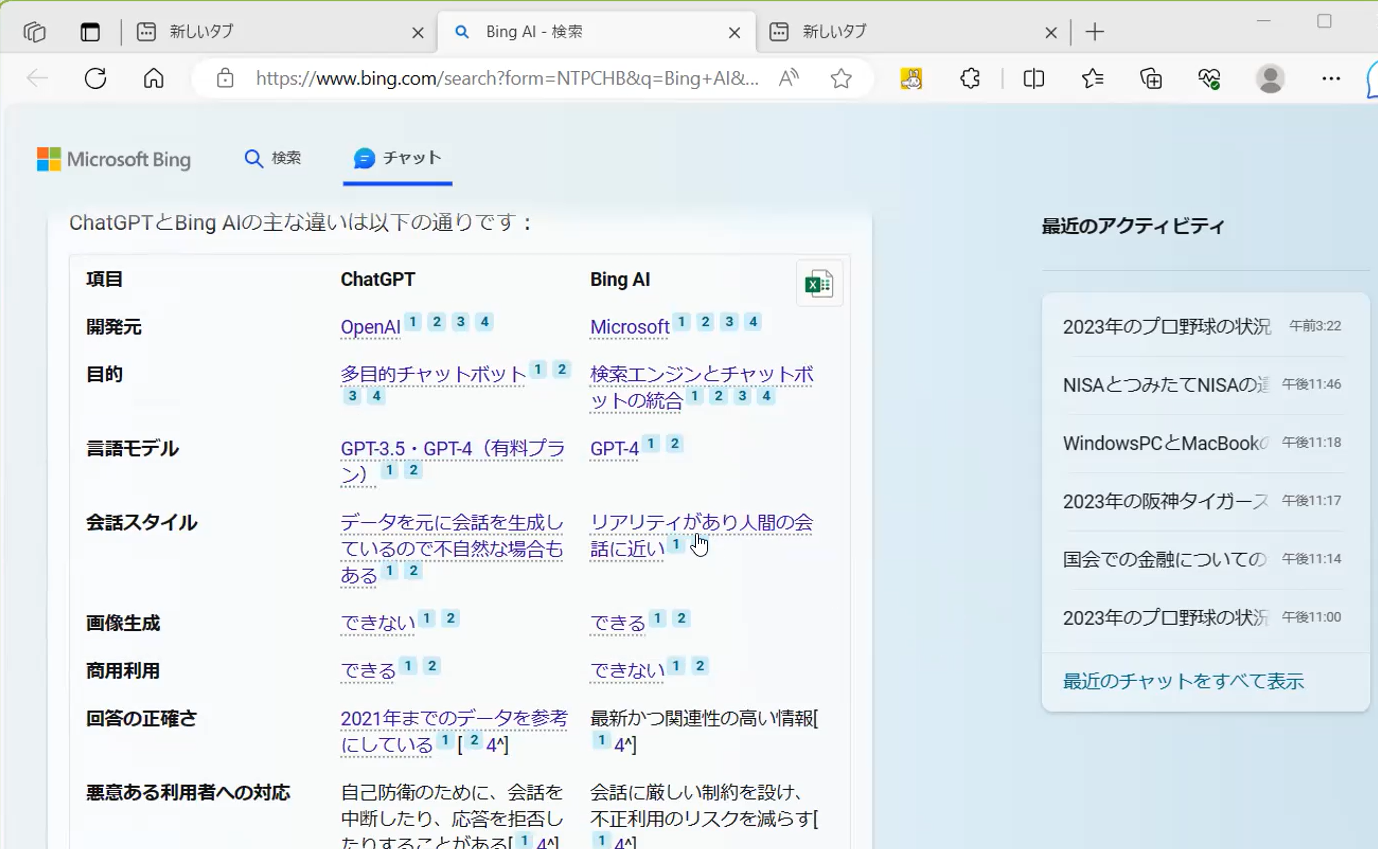
Task: Select the 悪意ある利用者への対応 row label
Action: [x=188, y=793]
